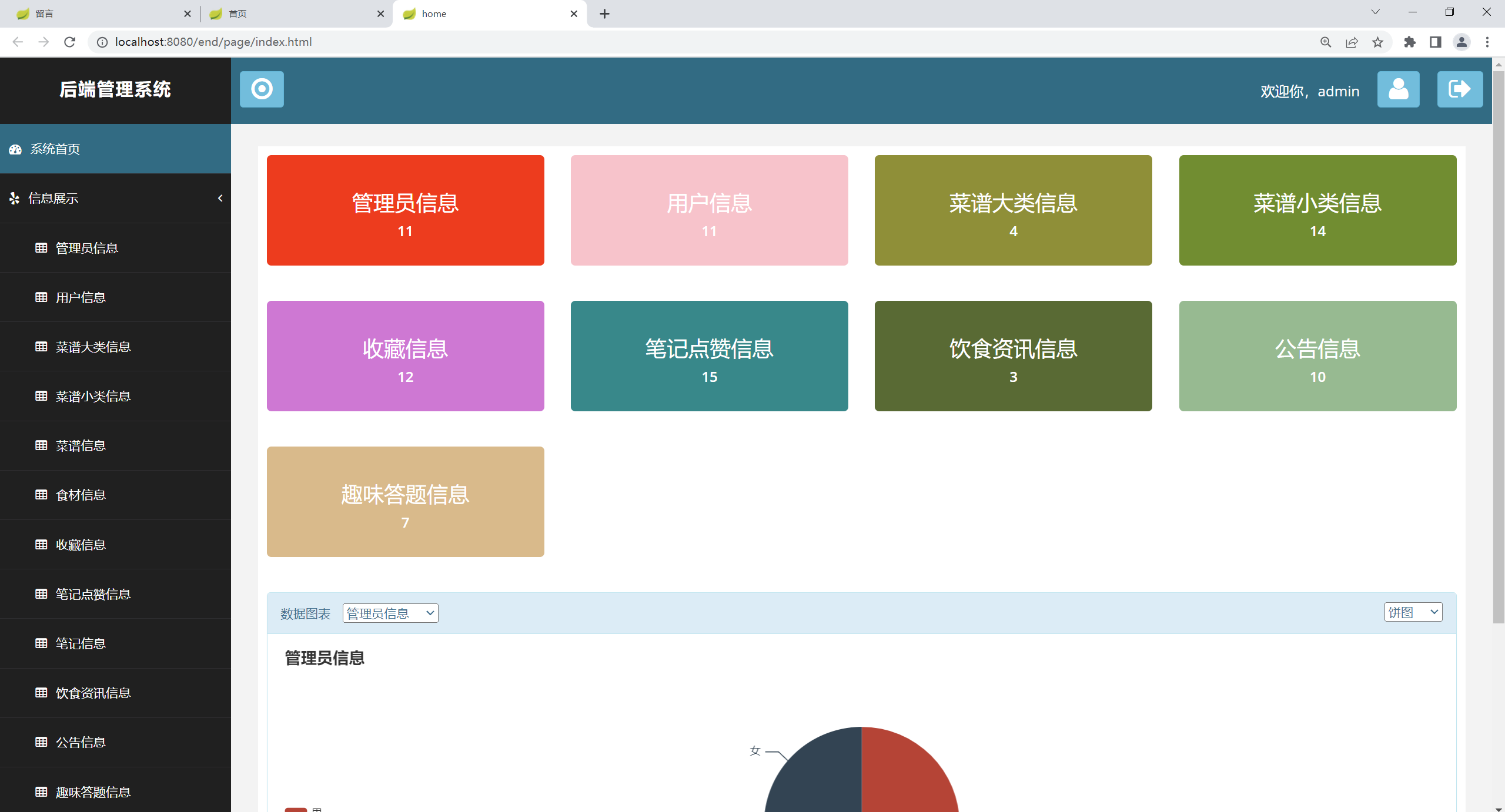Image resolution: width=1505 pixels, height=812 pixels.
Task: Open the browser zoom magnifier icon
Action: [x=1326, y=42]
